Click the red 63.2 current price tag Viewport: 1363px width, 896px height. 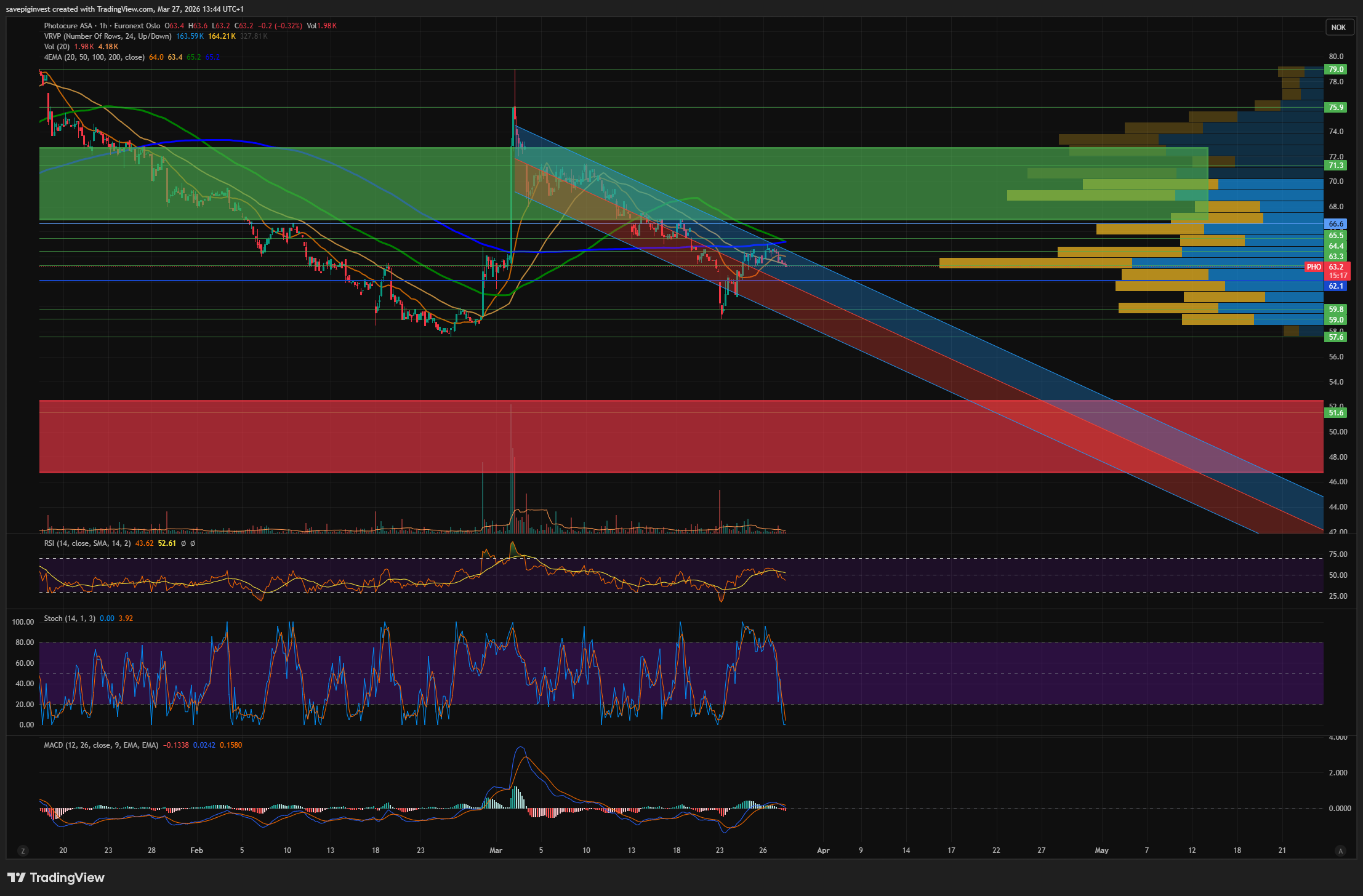tap(1337, 267)
